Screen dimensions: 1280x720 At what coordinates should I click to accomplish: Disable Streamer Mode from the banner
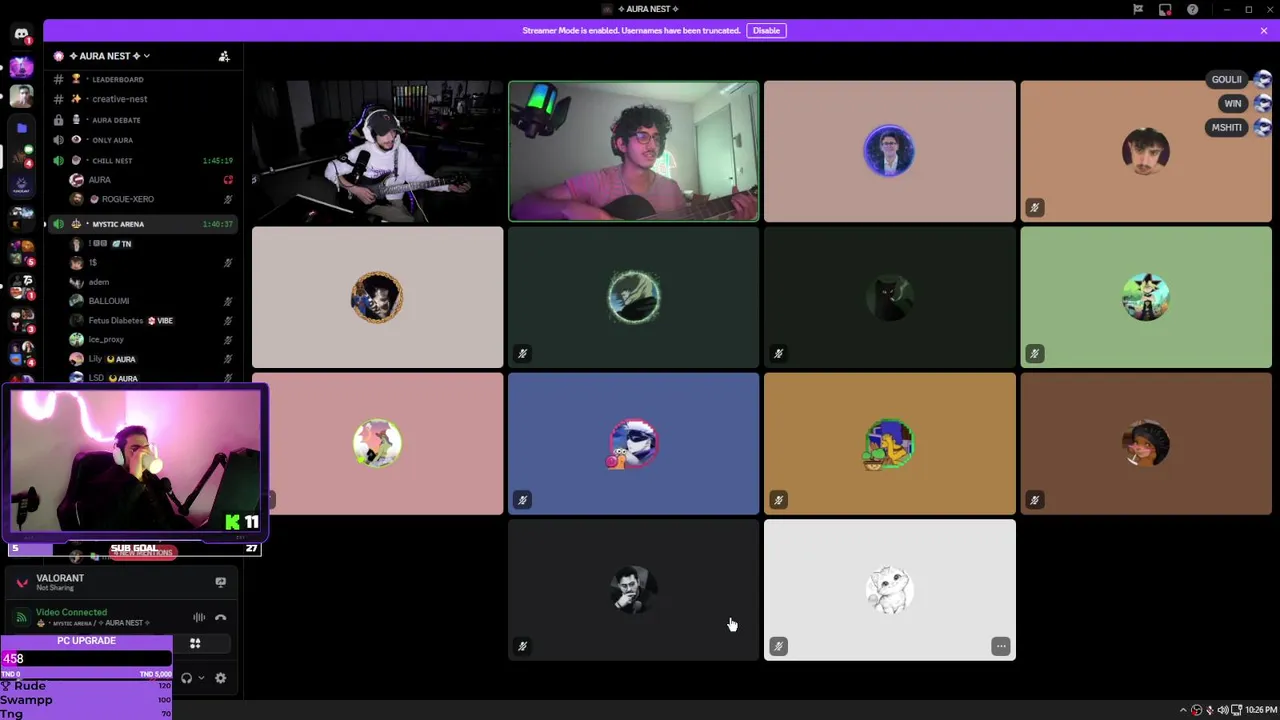click(766, 30)
